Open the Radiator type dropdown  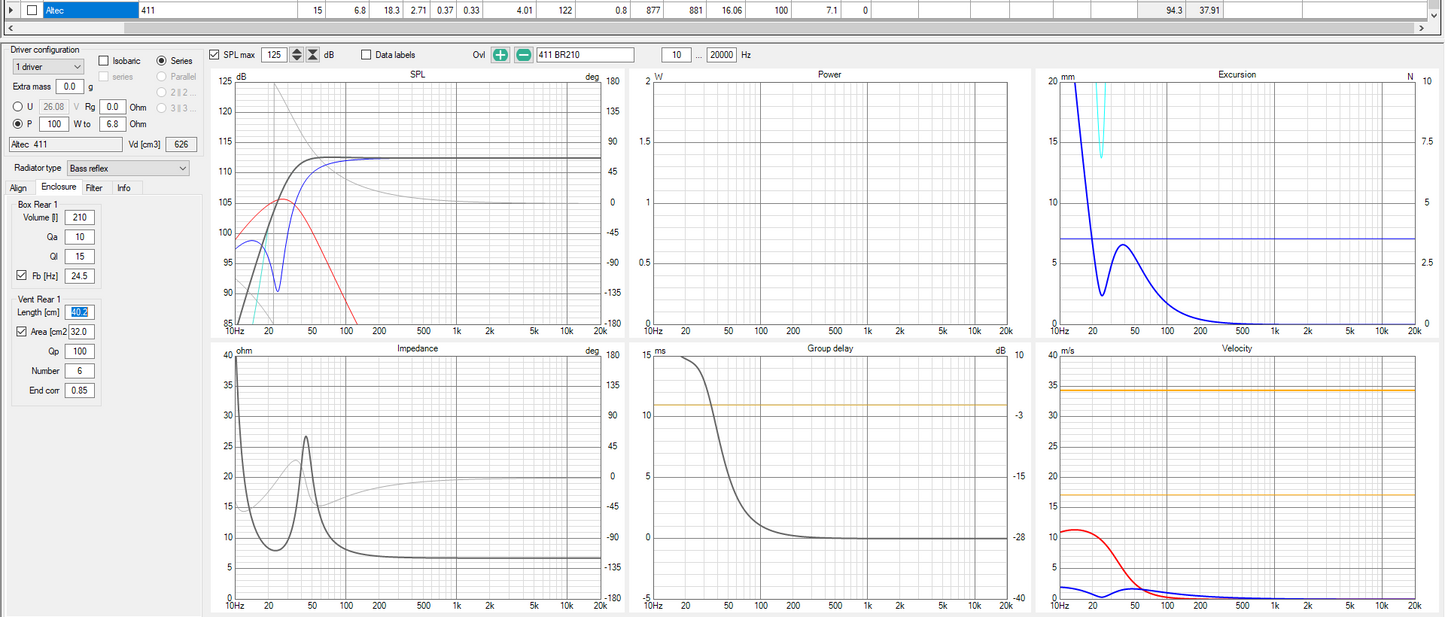point(127,168)
